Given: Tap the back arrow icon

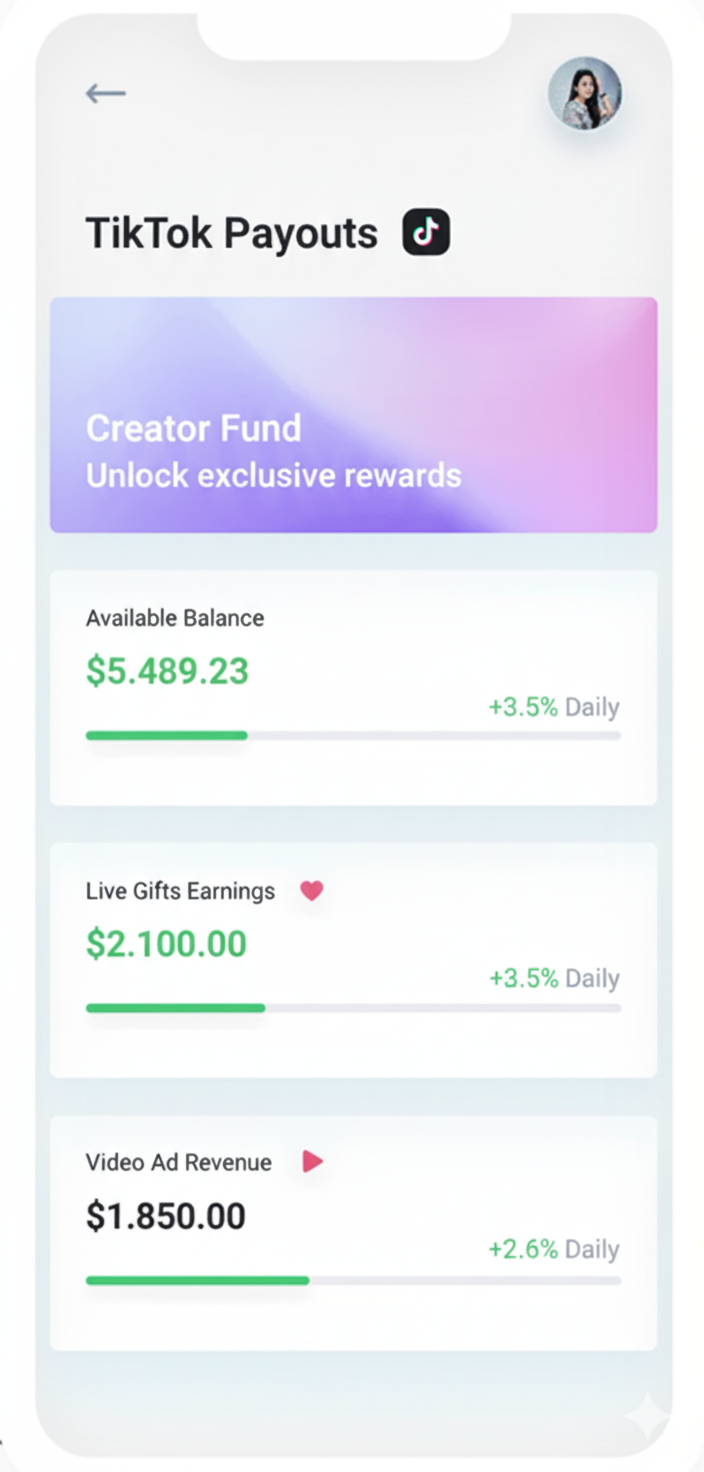Looking at the screenshot, I should [x=105, y=94].
